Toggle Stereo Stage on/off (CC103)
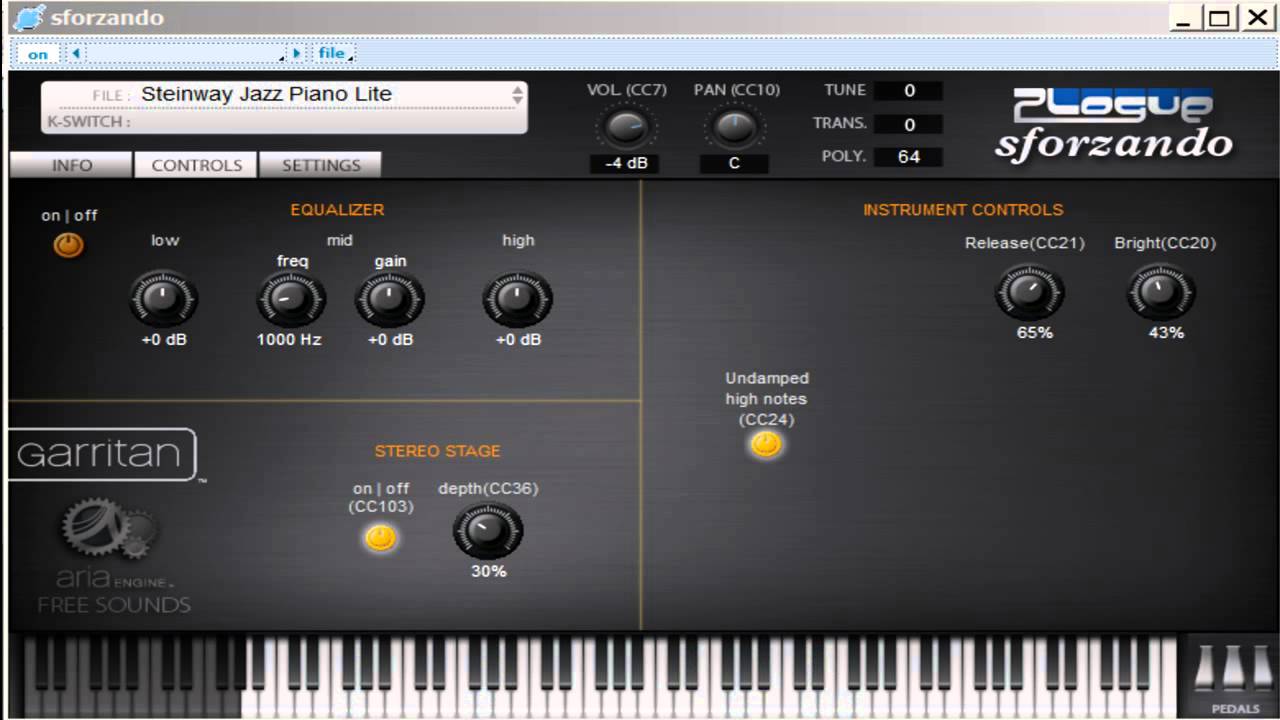The image size is (1280, 720). [380, 539]
